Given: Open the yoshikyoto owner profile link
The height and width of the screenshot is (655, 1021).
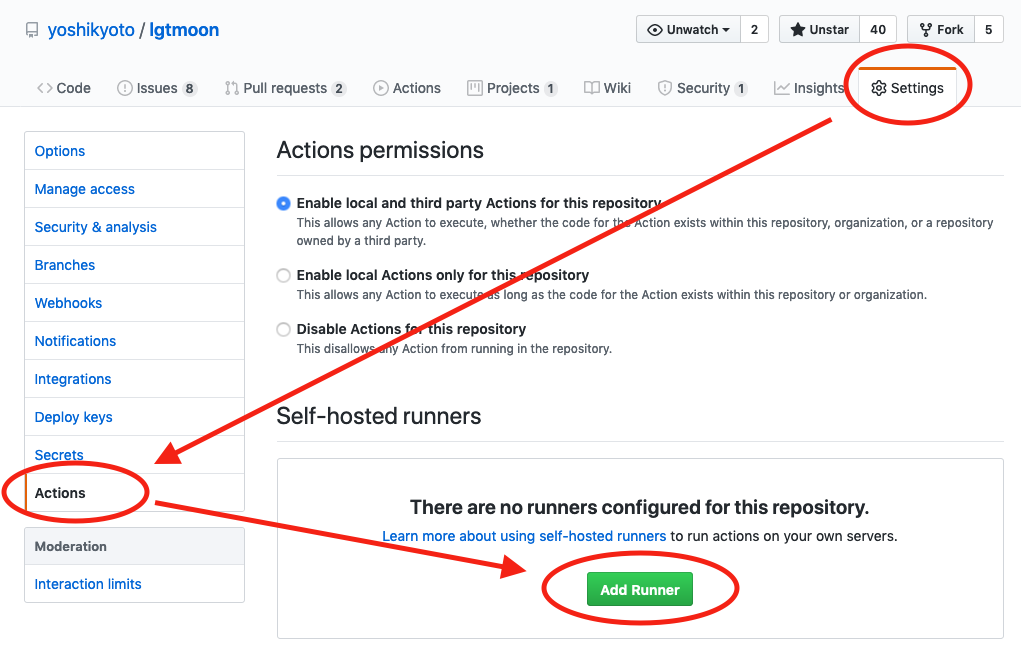Looking at the screenshot, I should tap(91, 30).
